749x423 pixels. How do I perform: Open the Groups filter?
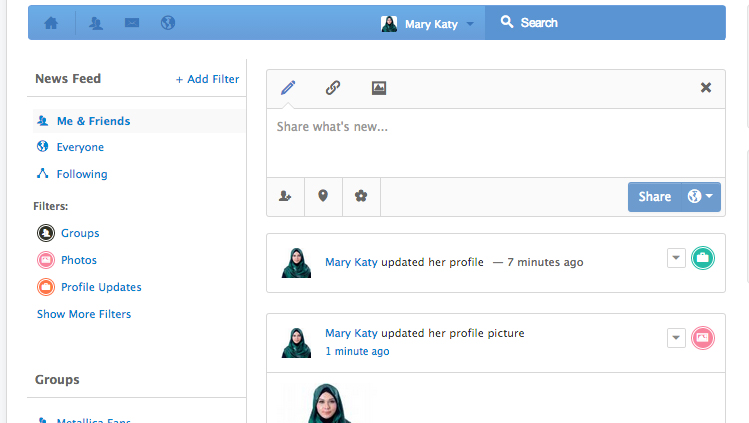[x=80, y=233]
